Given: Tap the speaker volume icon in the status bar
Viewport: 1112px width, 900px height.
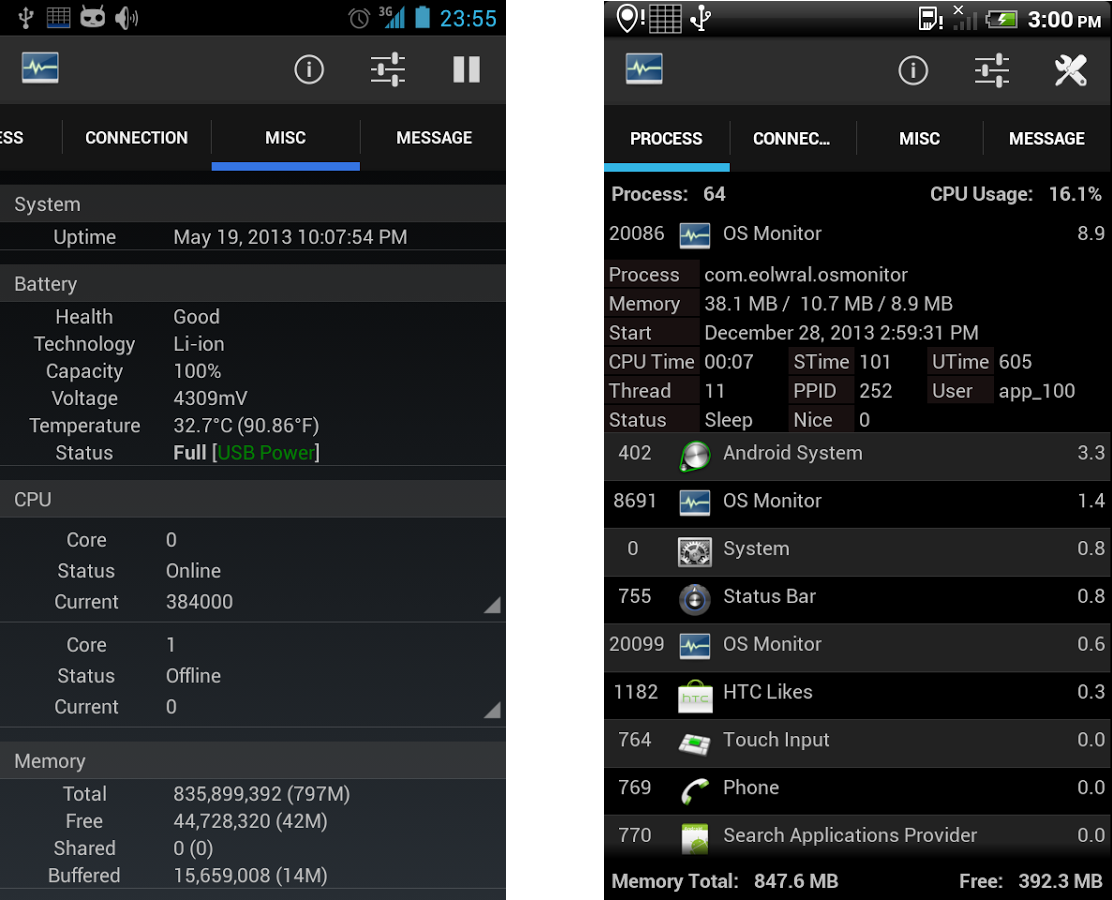Looking at the screenshot, I should pyautogui.click(x=126, y=18).
